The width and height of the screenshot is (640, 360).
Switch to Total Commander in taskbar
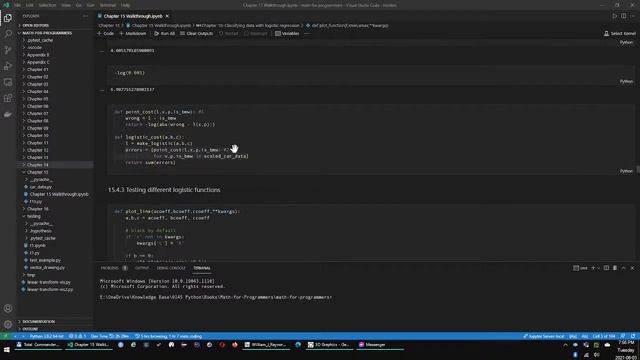[38, 345]
